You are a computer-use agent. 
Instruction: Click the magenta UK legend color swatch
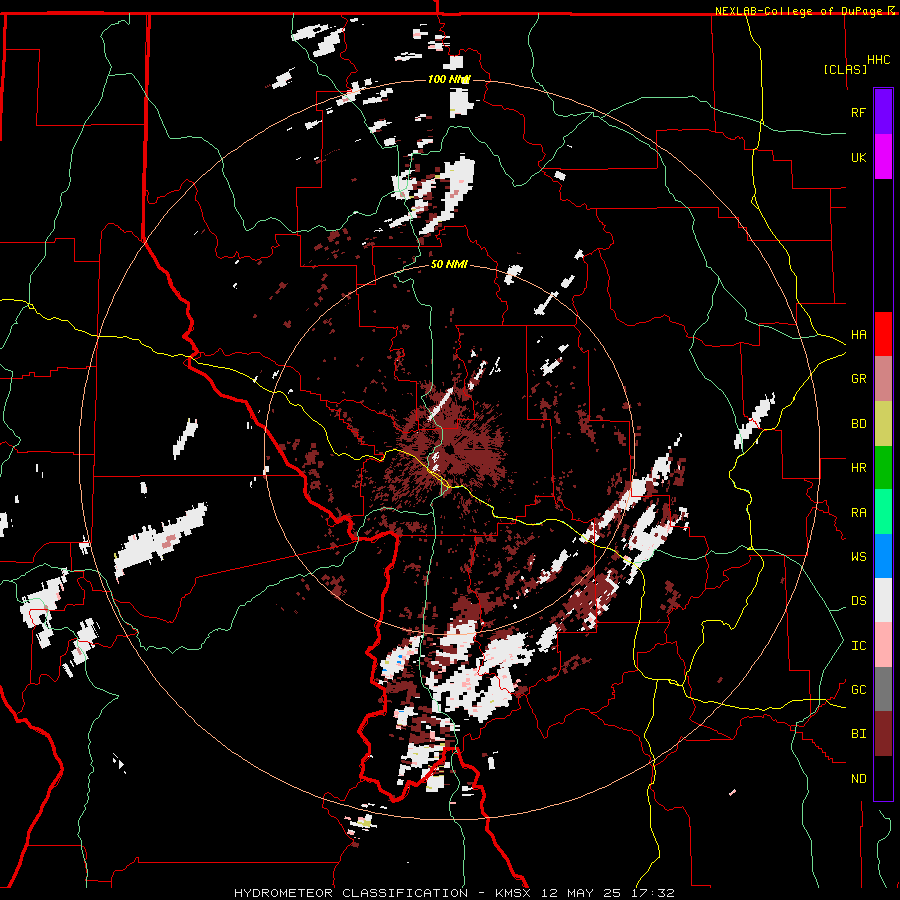pos(883,157)
